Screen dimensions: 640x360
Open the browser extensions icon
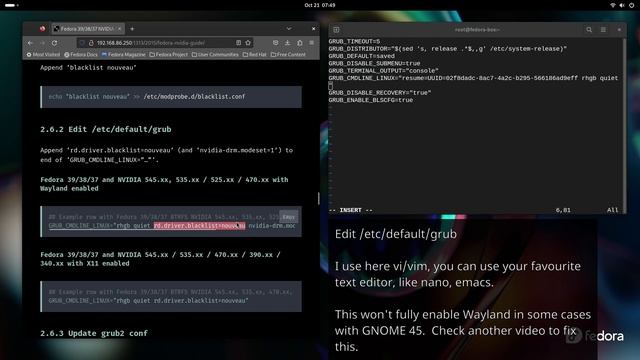(x=300, y=43)
